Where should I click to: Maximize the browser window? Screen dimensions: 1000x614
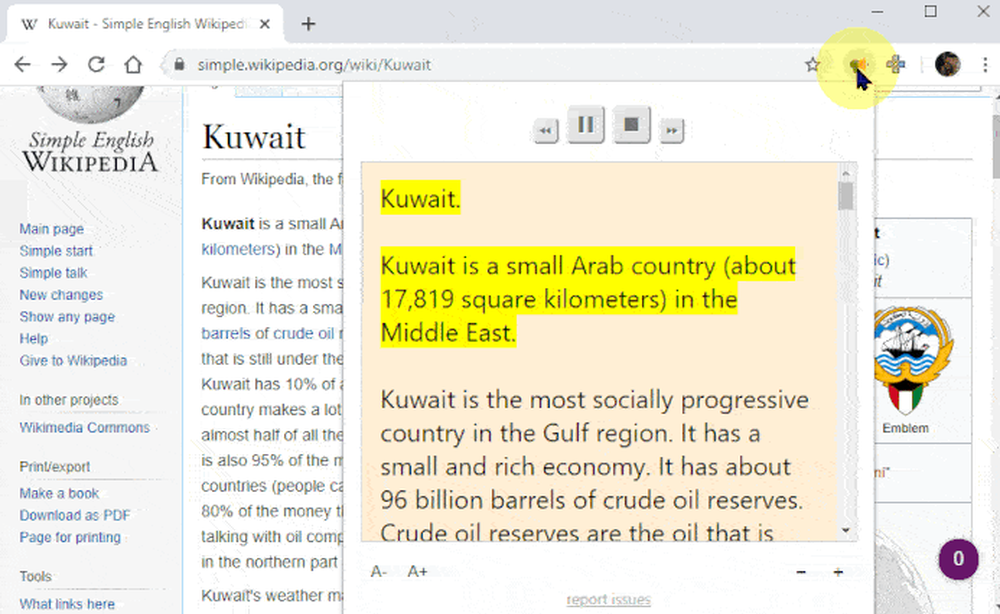click(x=930, y=11)
